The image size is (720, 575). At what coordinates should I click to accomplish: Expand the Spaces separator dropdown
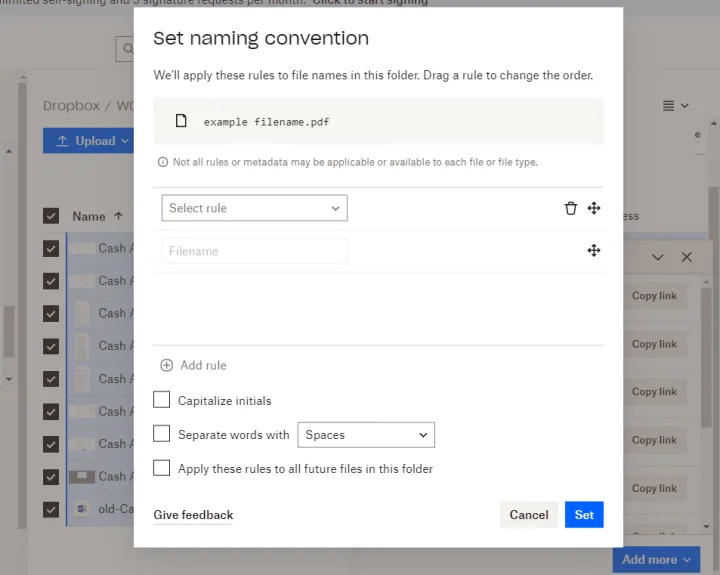[365, 435]
